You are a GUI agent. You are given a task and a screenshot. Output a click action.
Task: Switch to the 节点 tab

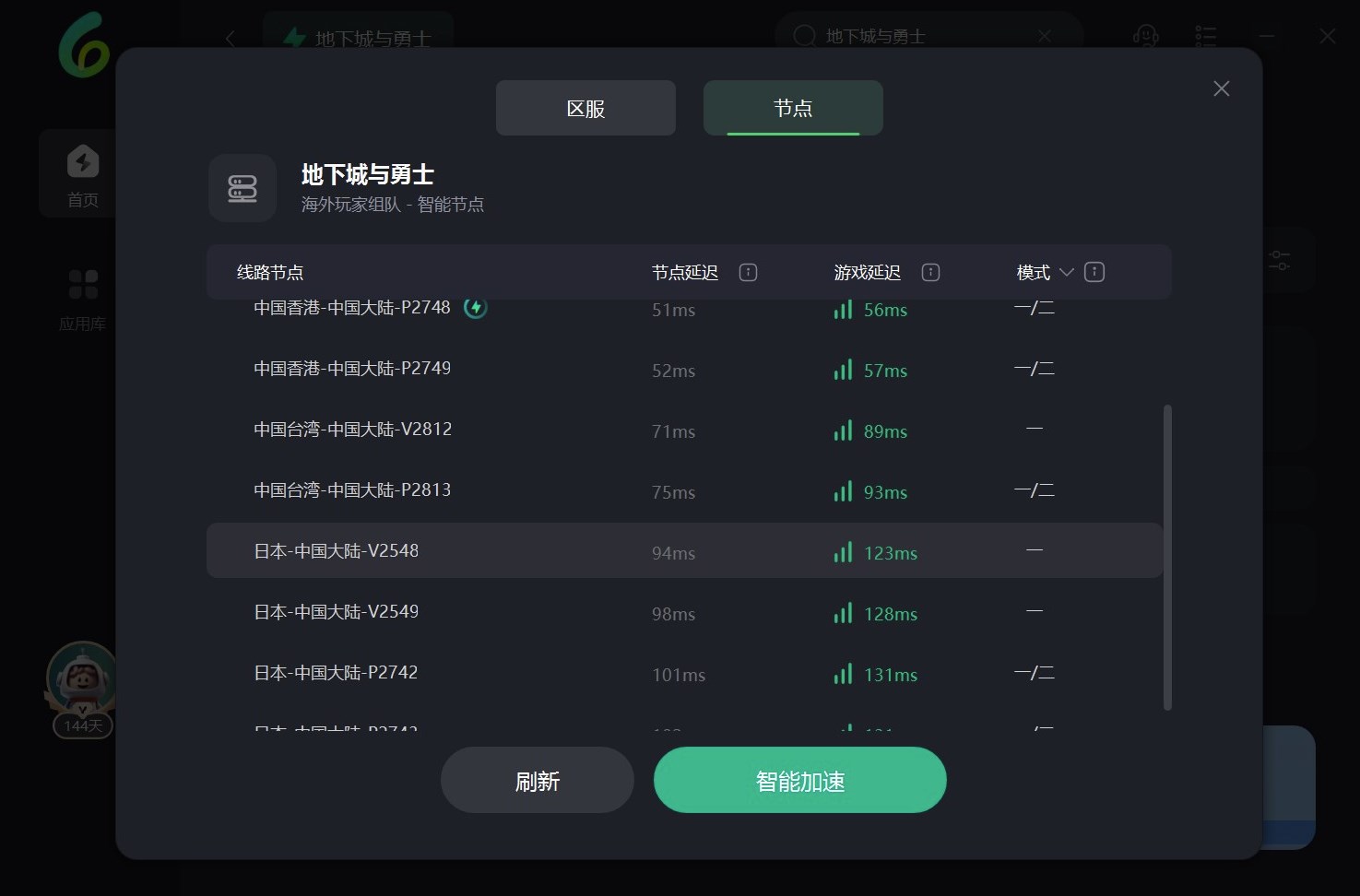[793, 109]
